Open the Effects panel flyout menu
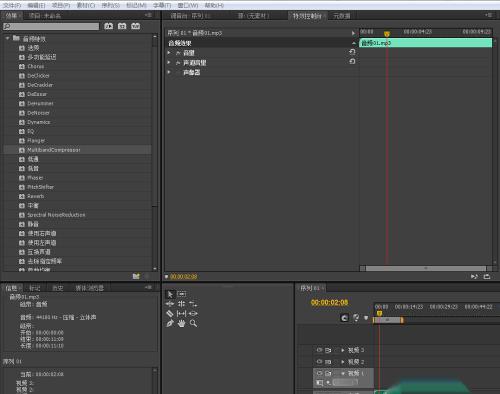The width and height of the screenshot is (500, 394). pos(149,15)
